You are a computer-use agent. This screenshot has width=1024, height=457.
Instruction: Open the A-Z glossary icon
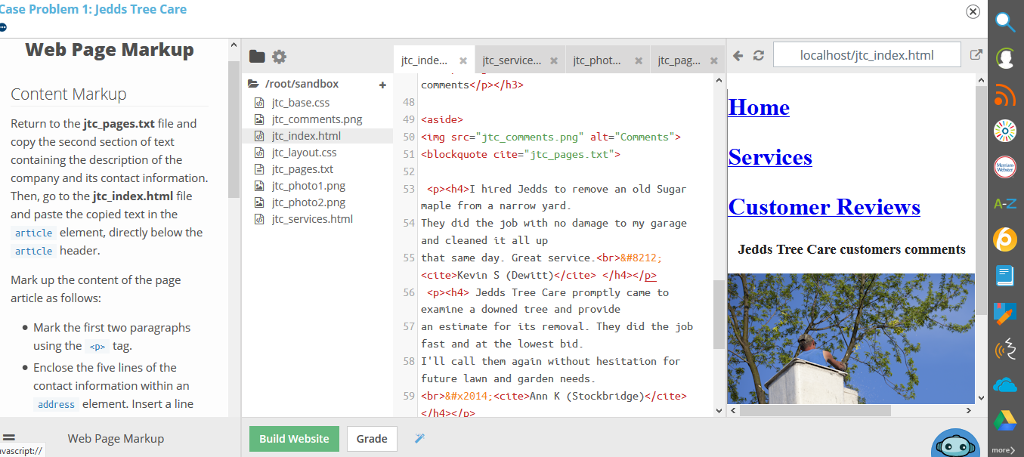point(1005,204)
